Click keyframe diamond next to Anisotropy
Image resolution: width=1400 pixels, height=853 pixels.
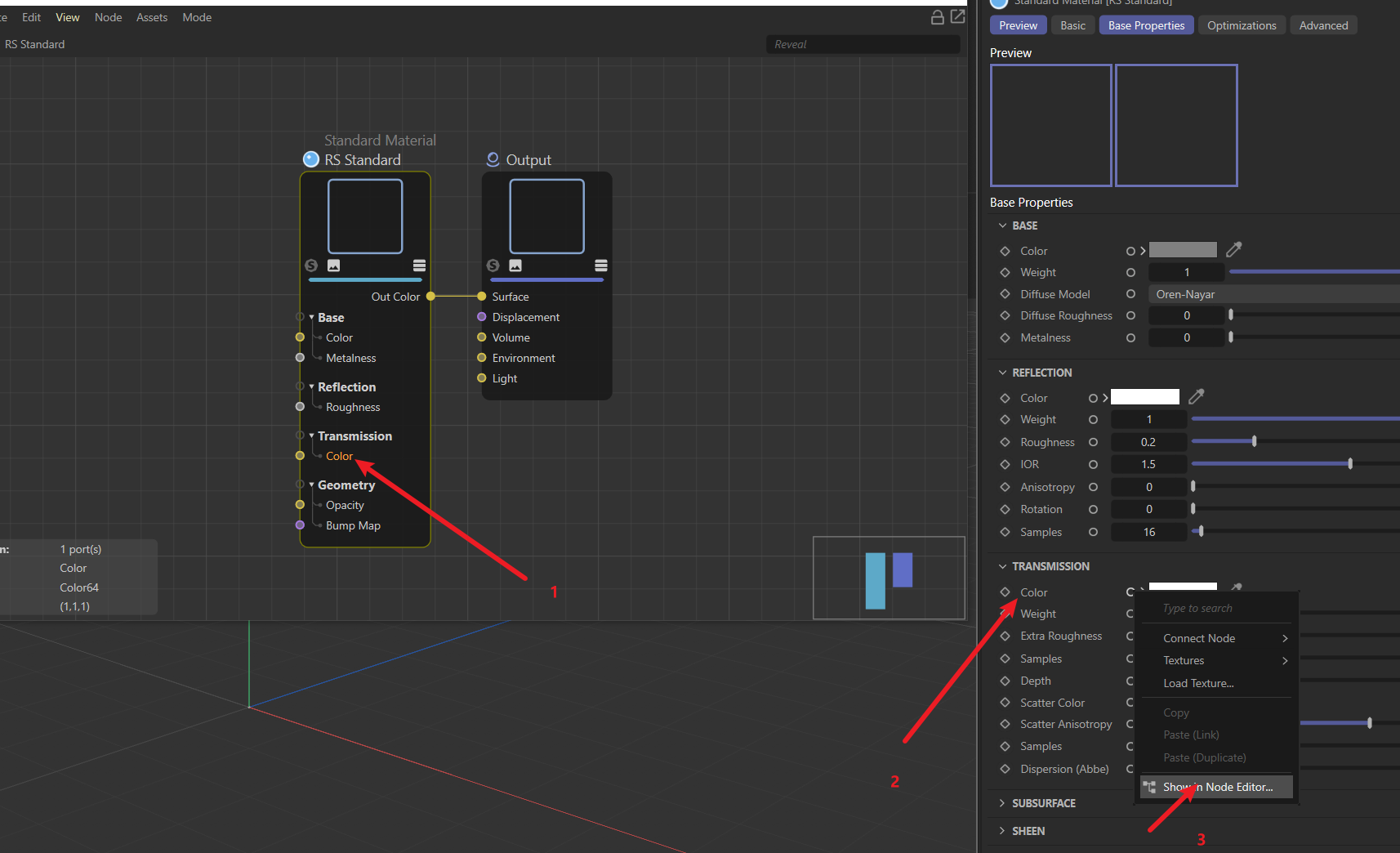click(1005, 487)
